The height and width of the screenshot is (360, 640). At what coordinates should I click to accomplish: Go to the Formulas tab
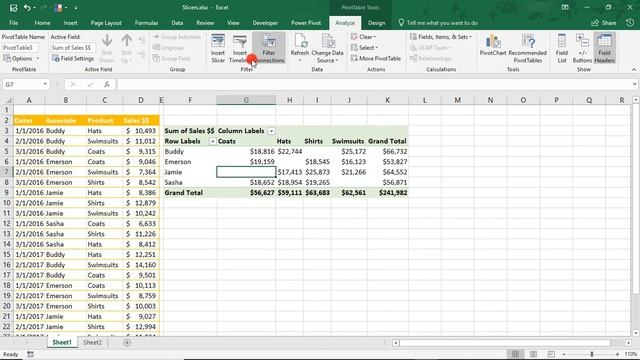point(146,23)
